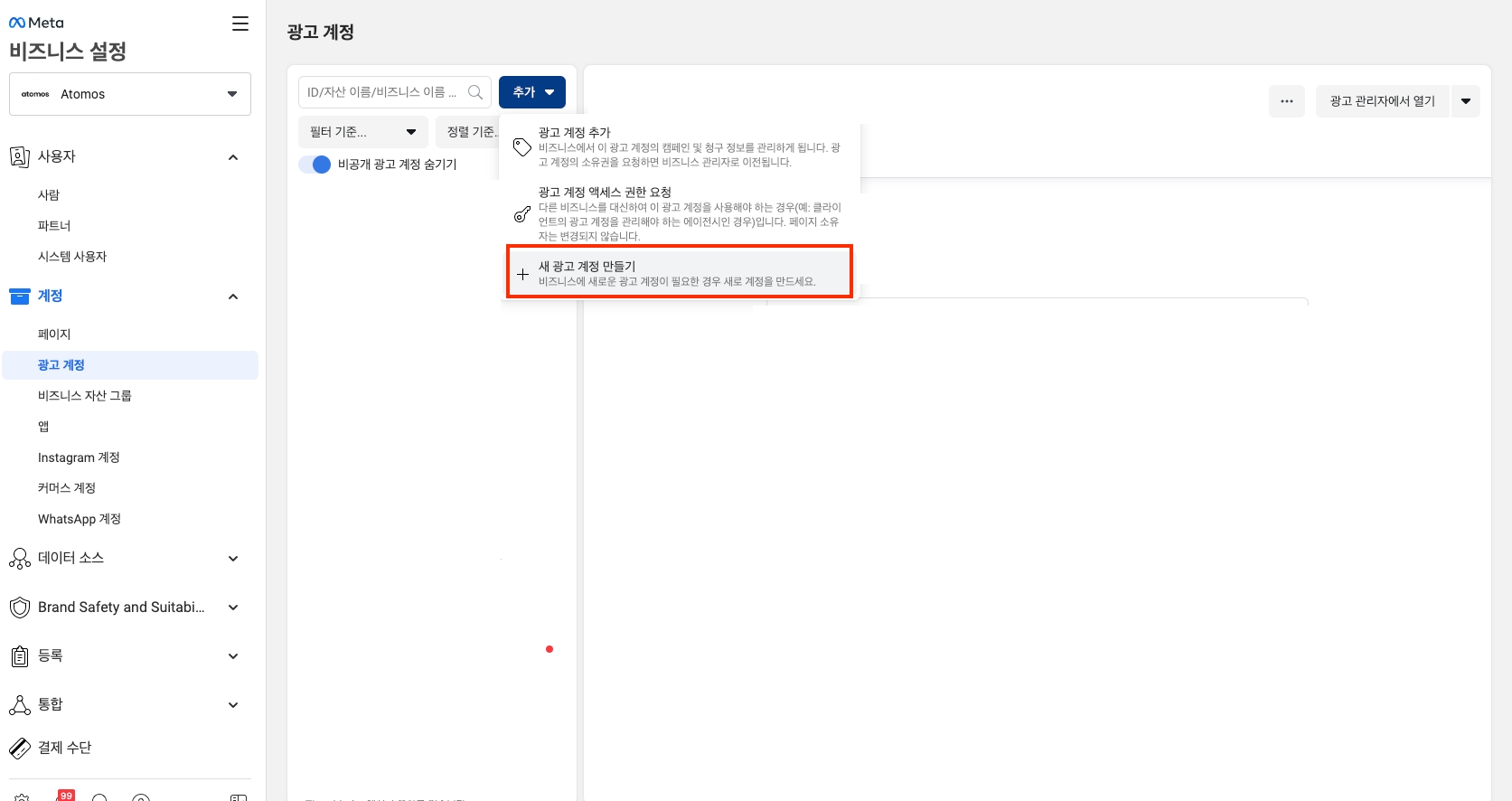Image resolution: width=1512 pixels, height=801 pixels.
Task: Open the Atomos business selector dropdown
Action: 130,94
